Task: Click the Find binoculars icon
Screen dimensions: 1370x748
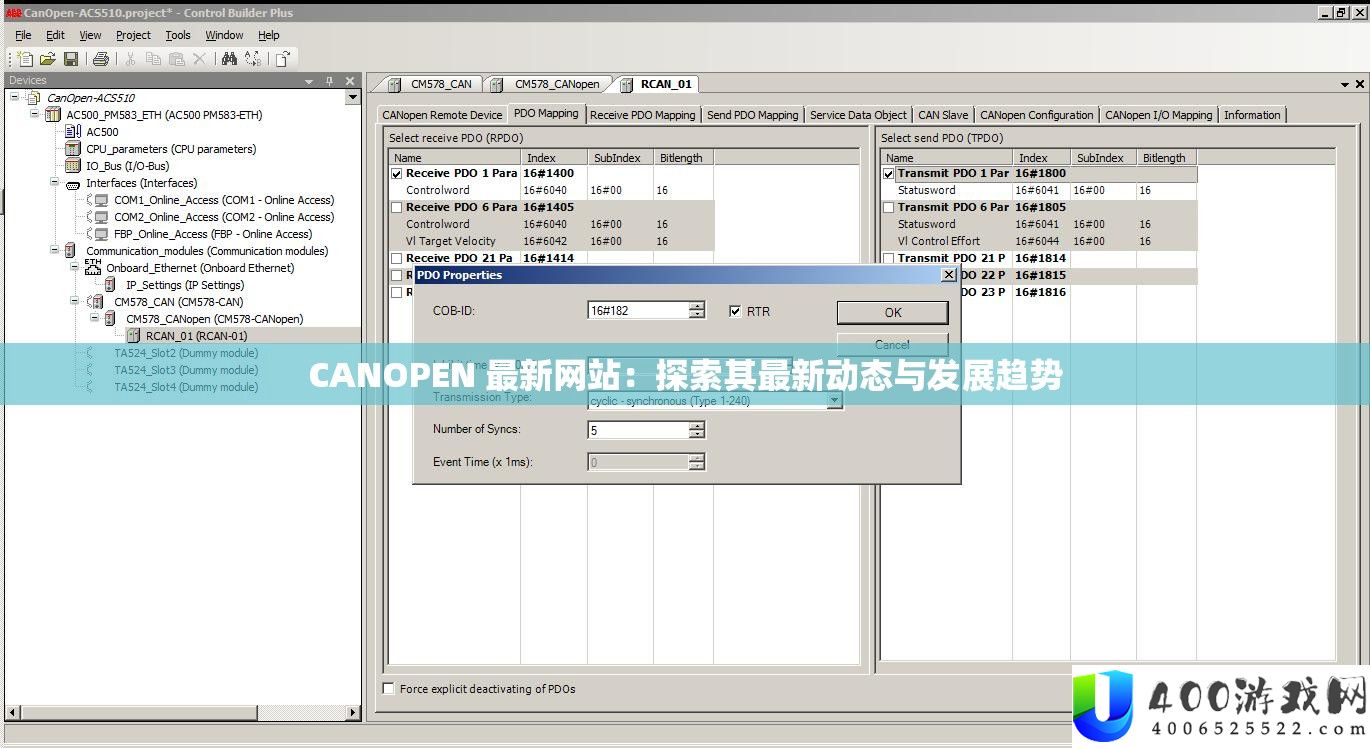Action: [x=229, y=59]
